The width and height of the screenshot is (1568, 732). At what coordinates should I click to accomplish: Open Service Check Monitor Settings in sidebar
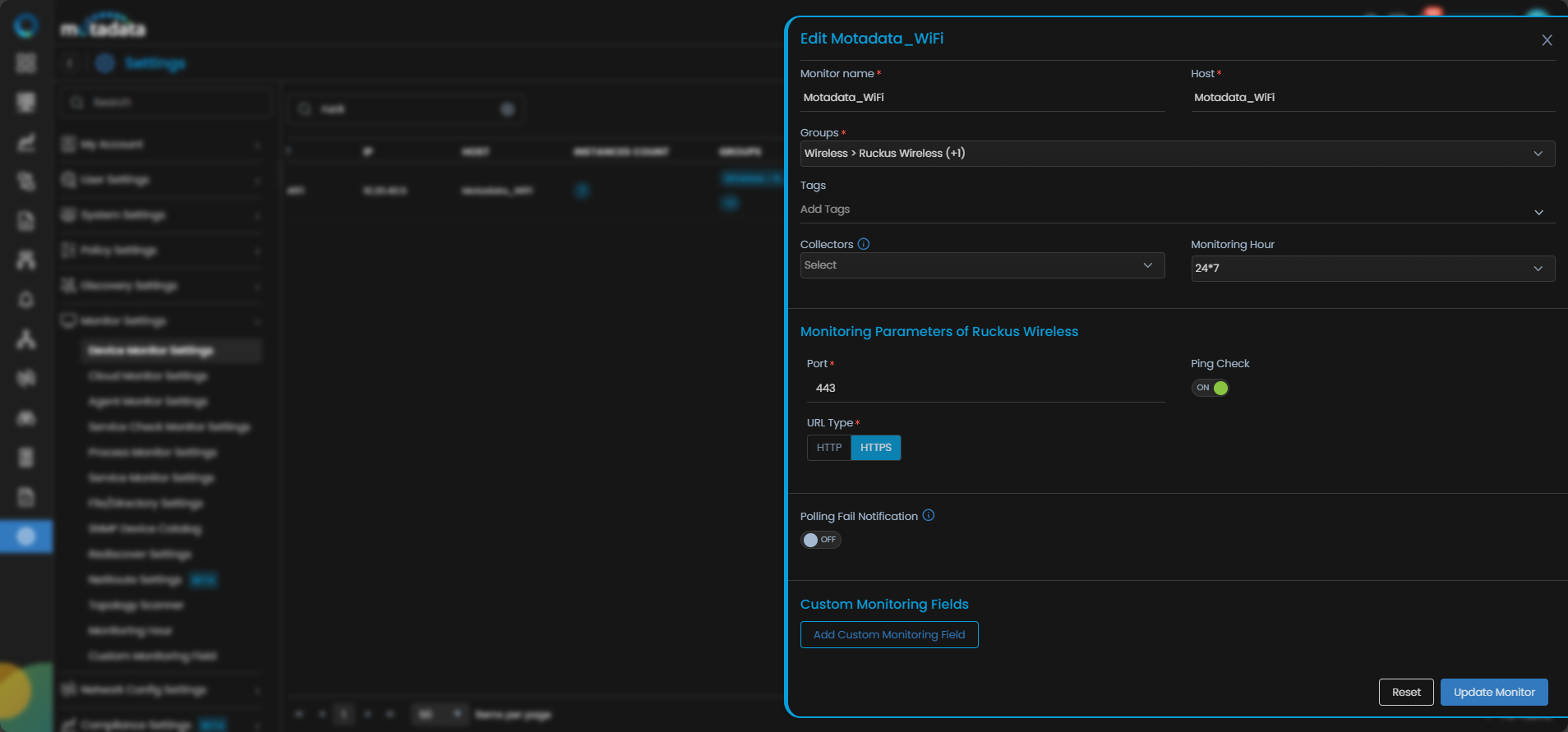click(x=170, y=427)
